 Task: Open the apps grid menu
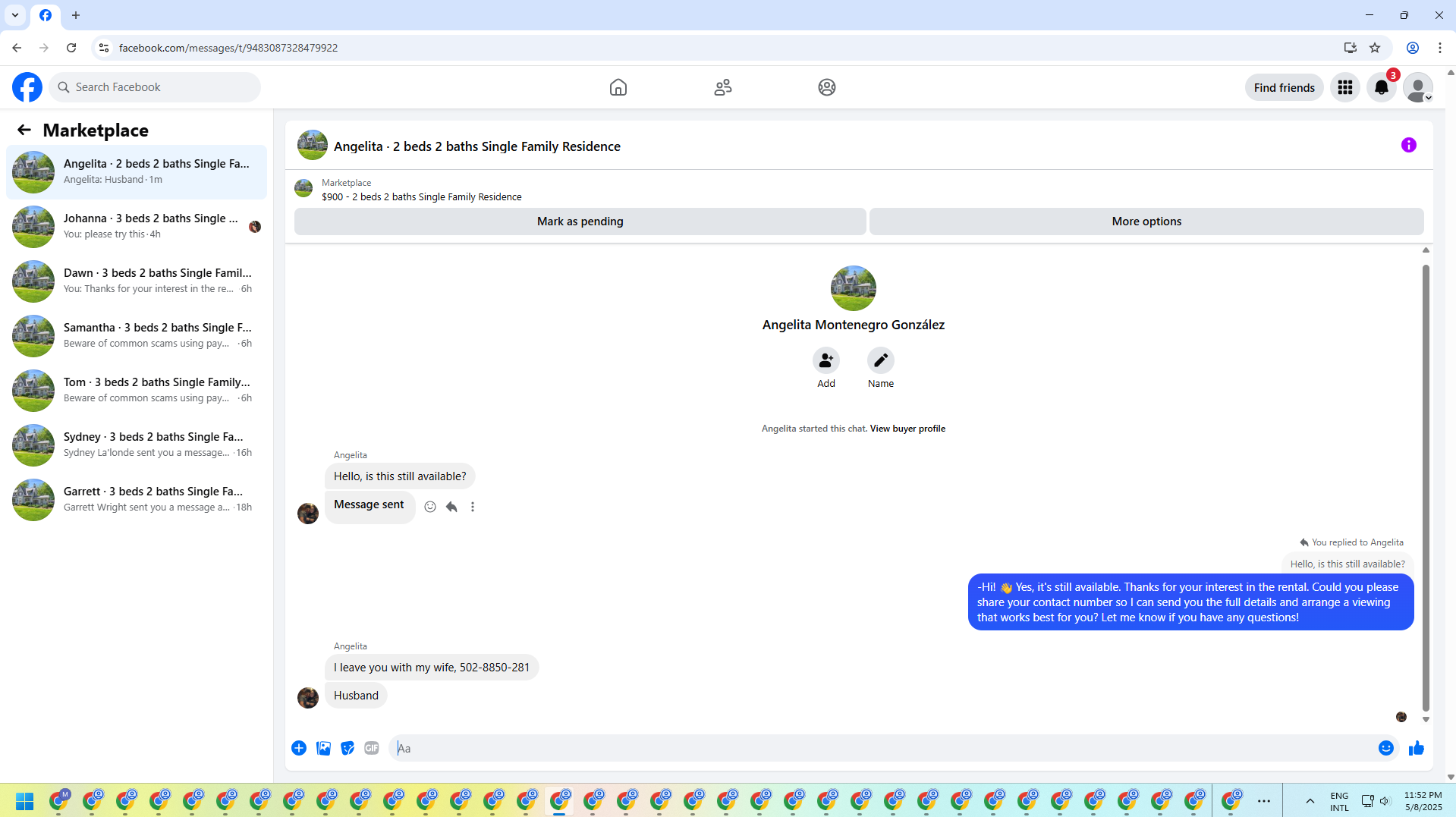click(x=1345, y=87)
